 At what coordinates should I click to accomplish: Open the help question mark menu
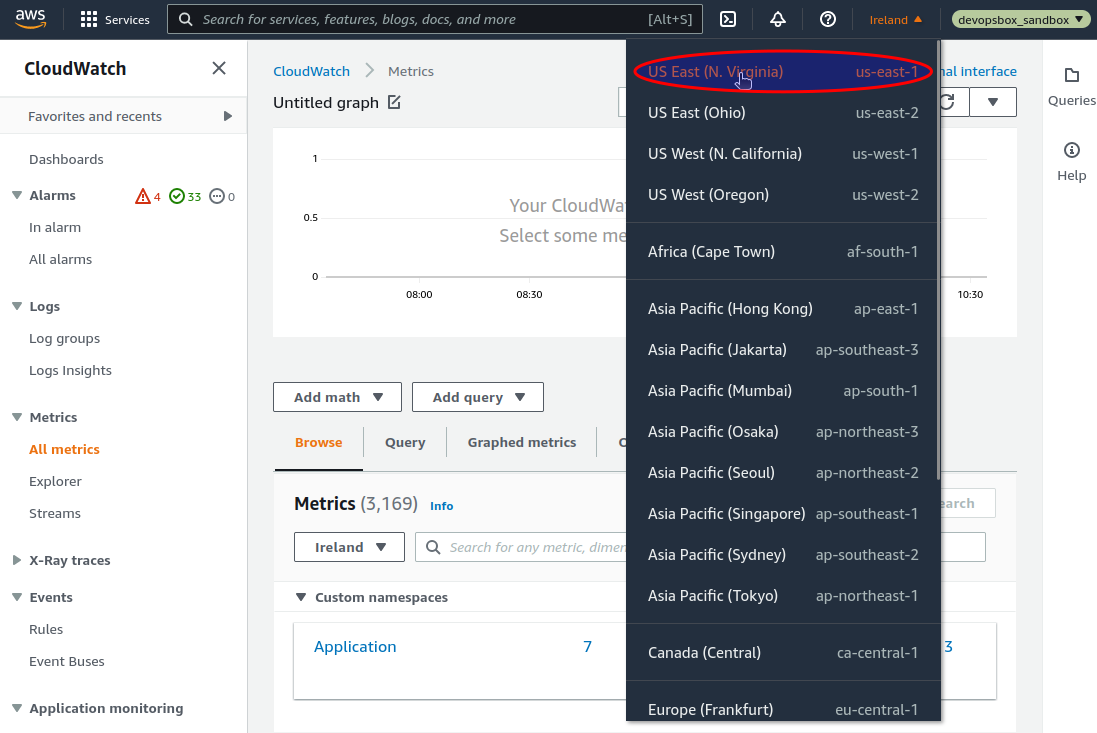(x=826, y=18)
